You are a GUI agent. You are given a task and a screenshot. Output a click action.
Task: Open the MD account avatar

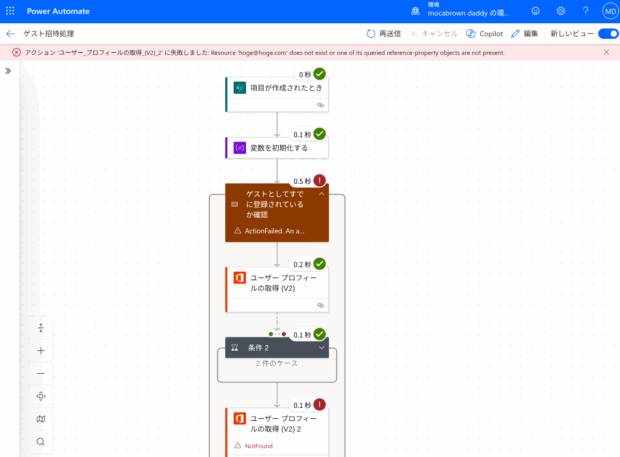pos(610,11)
